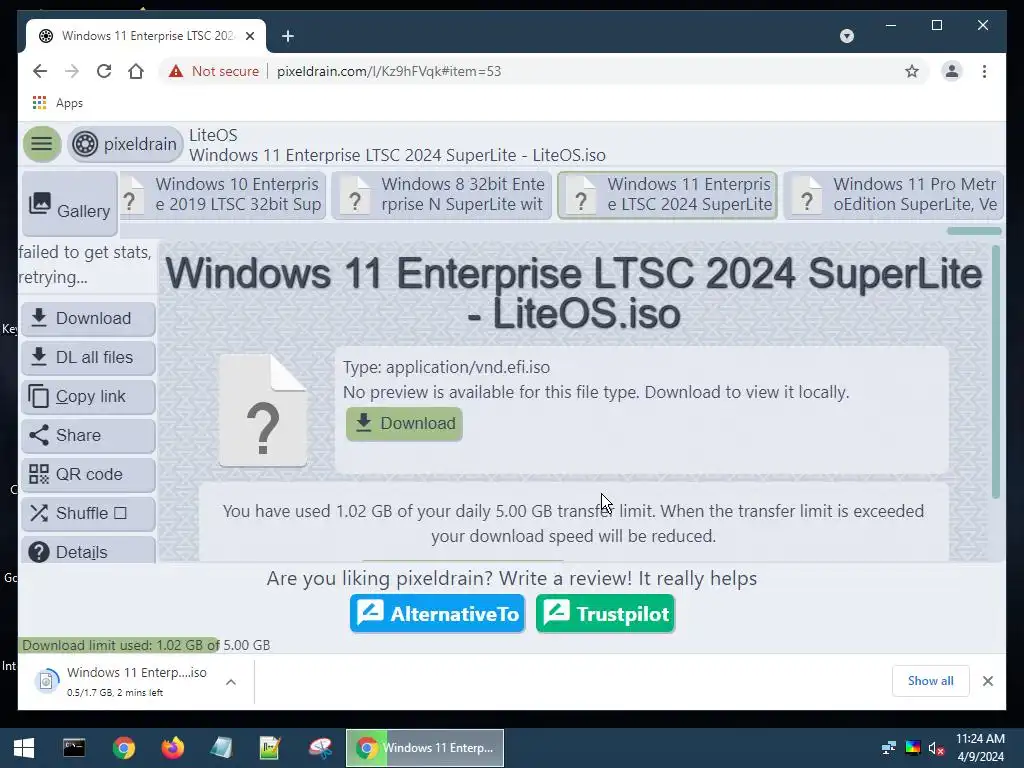This screenshot has width=1024, height=768.
Task: Click the muted volume tray icon
Action: [936, 748]
